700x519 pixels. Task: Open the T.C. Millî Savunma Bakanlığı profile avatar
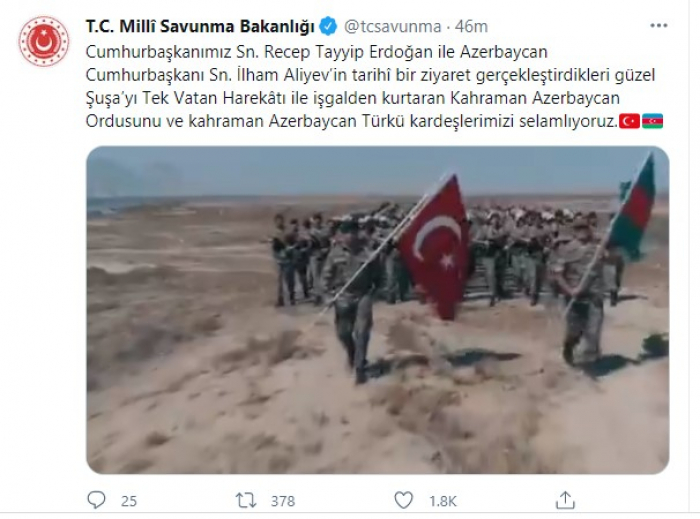44,42
